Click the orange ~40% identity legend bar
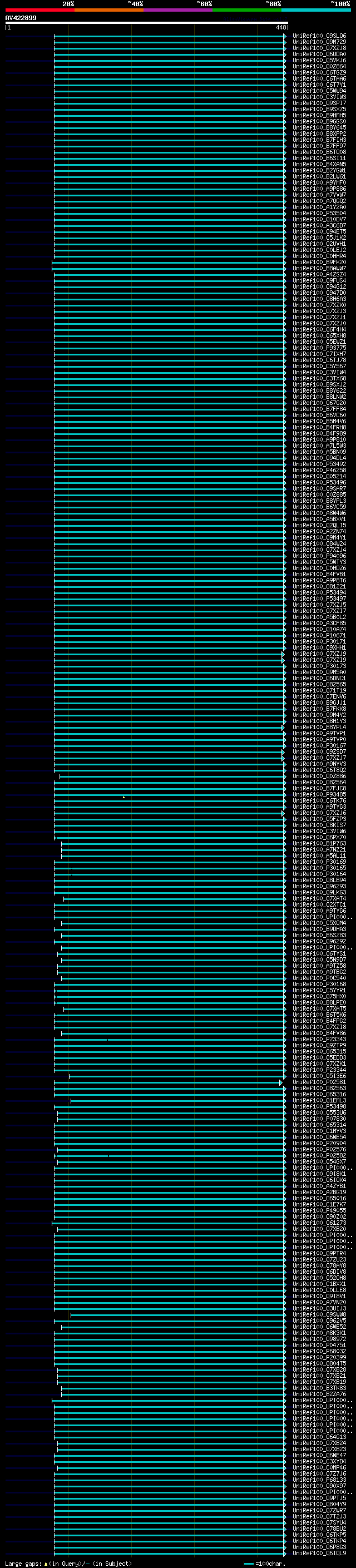The width and height of the screenshot is (356, 1568). point(109,10)
